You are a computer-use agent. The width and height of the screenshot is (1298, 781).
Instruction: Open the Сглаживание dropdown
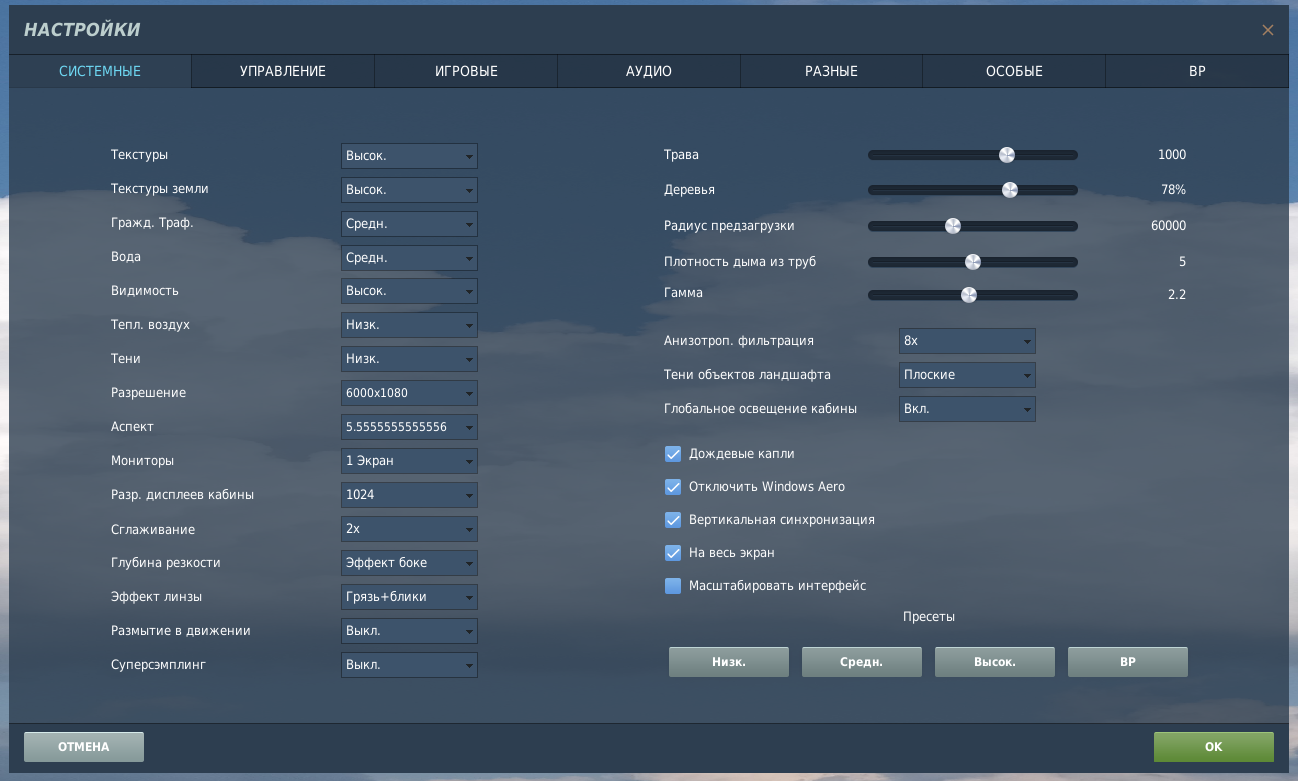tap(409, 529)
